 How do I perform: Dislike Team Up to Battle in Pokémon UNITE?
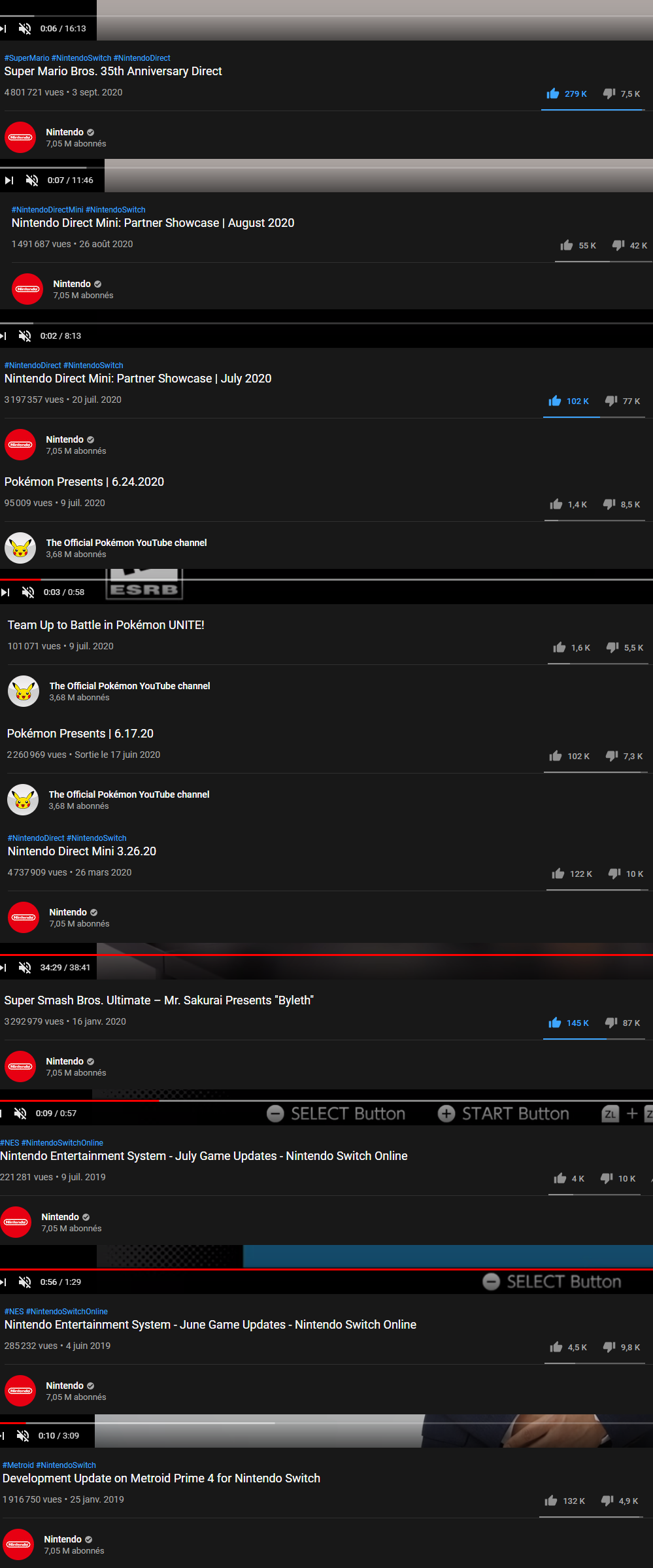click(x=612, y=647)
